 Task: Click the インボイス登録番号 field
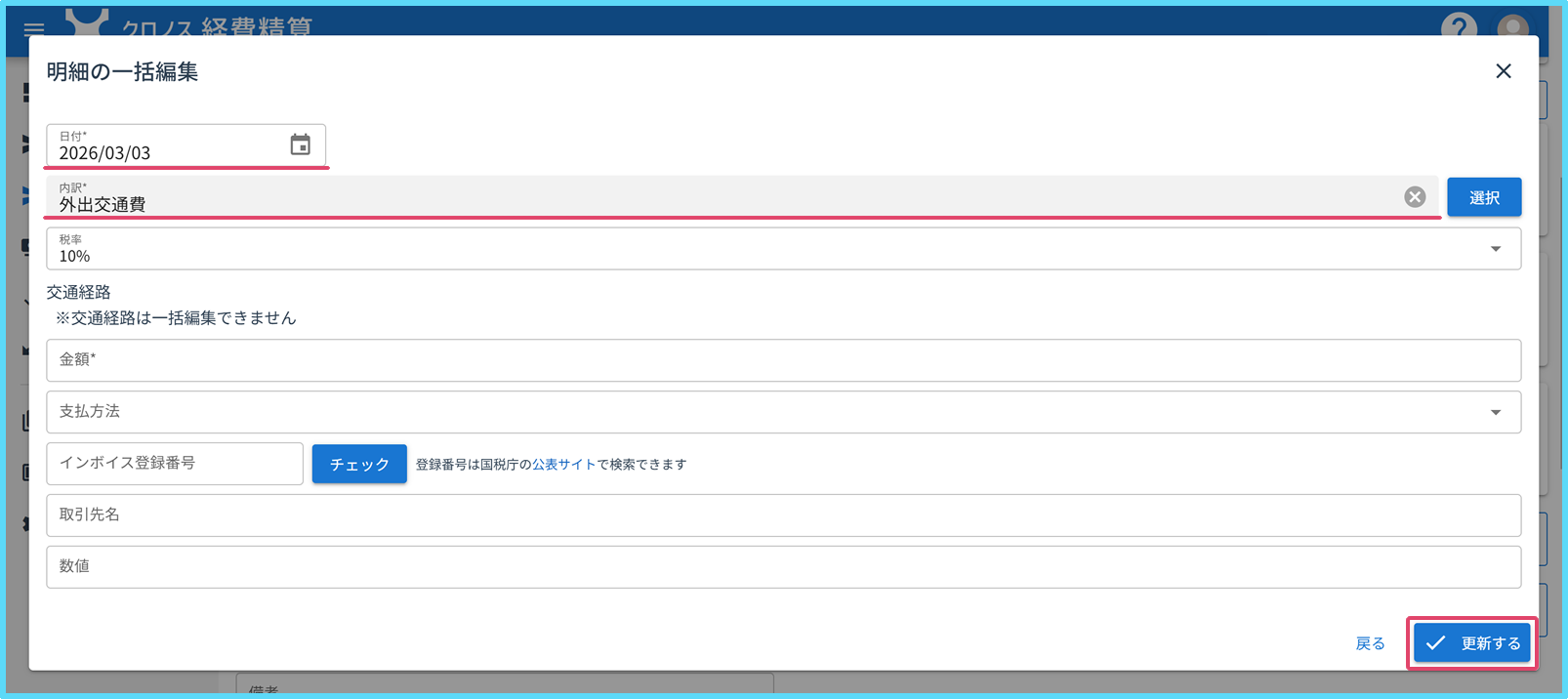click(x=175, y=464)
